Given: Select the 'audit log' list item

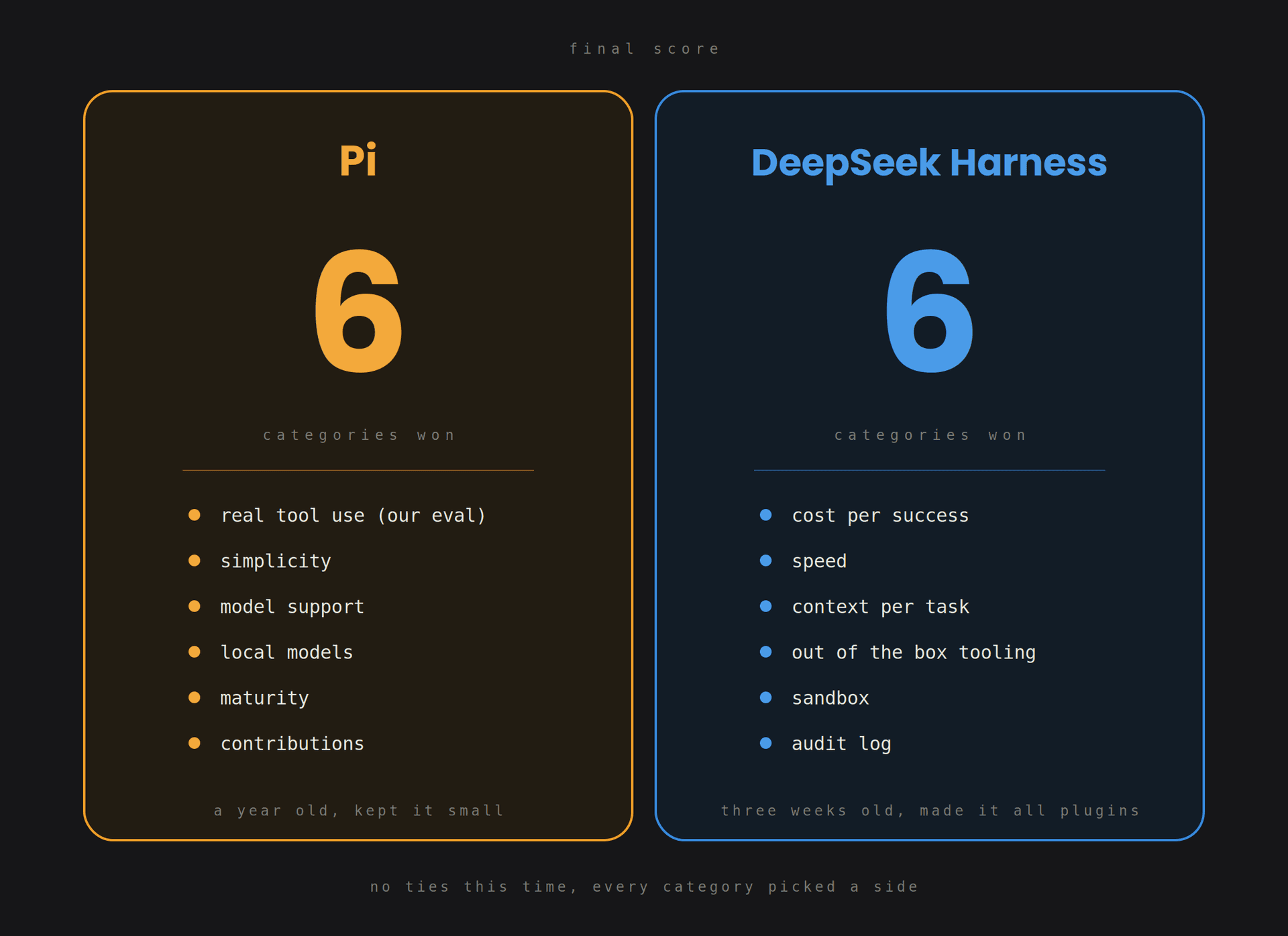Looking at the screenshot, I should [841, 743].
